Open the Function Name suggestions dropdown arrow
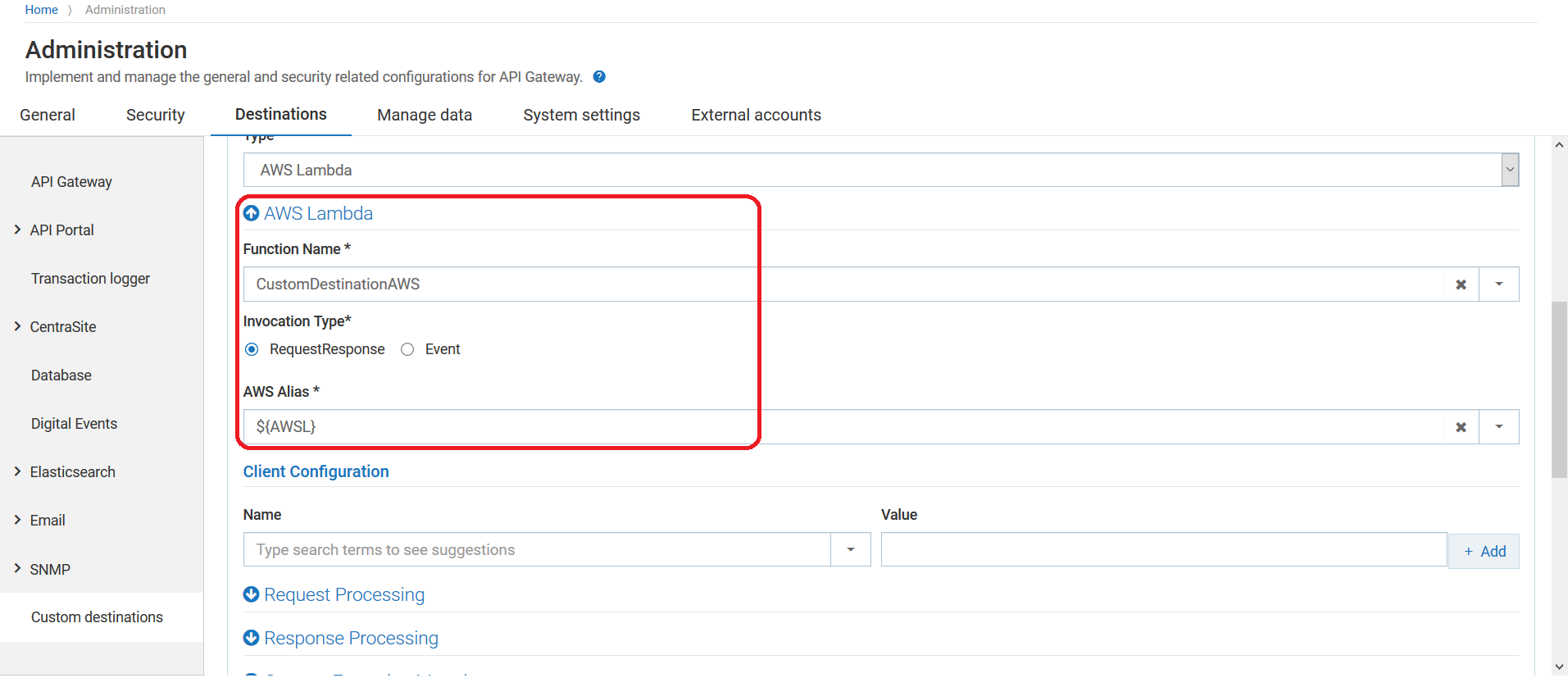Screen dimensions: 1568x678 click(x=1499, y=284)
